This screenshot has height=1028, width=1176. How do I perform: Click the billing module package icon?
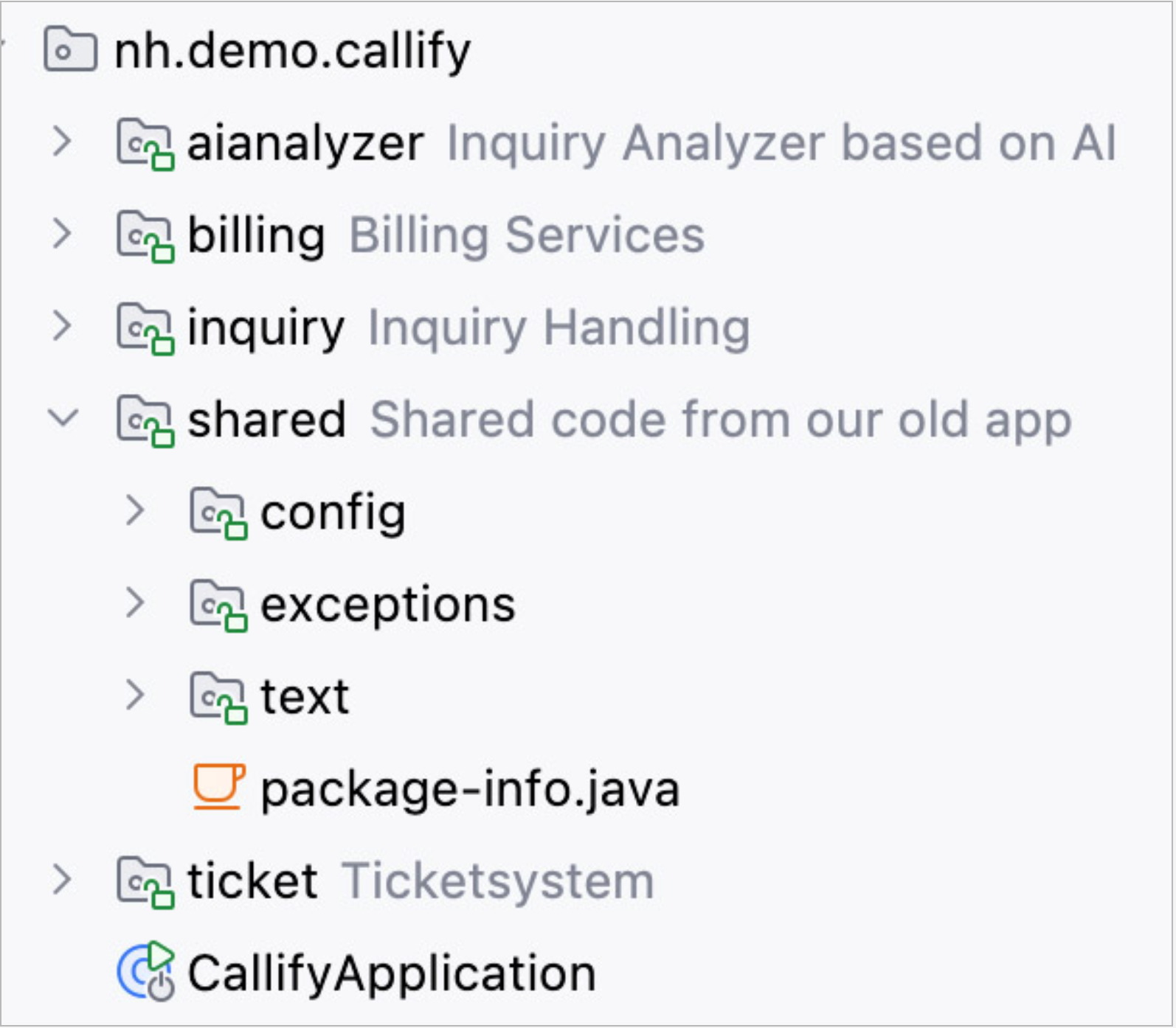click(x=145, y=236)
